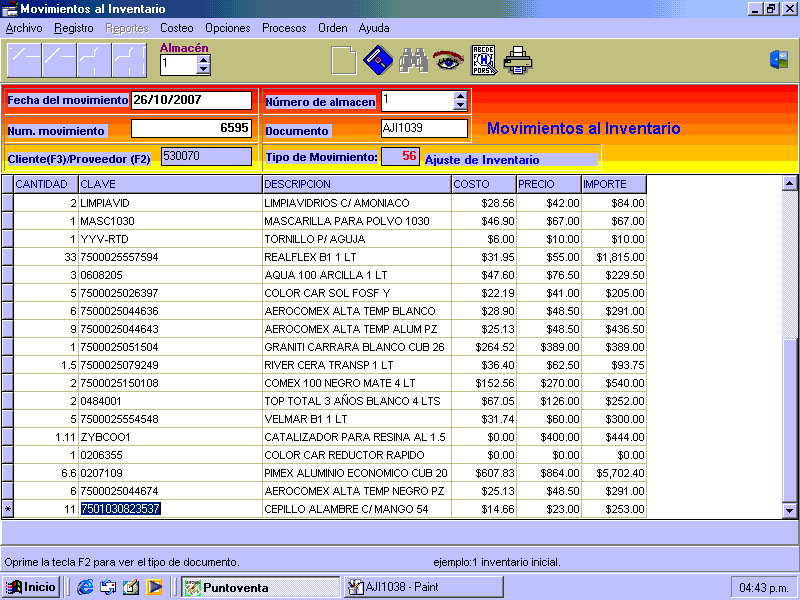
Task: Print using the printer icon
Action: pos(518,61)
